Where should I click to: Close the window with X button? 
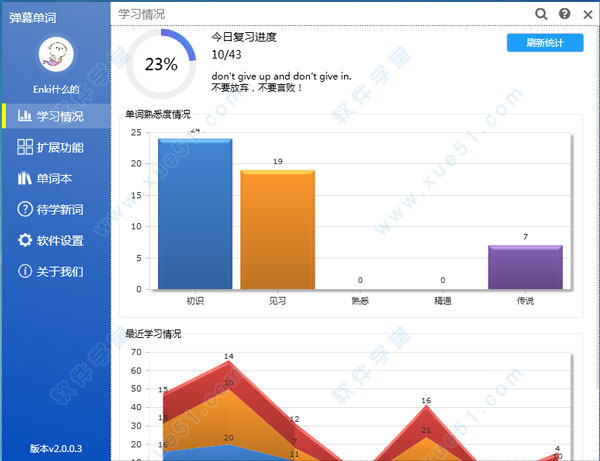tap(588, 15)
